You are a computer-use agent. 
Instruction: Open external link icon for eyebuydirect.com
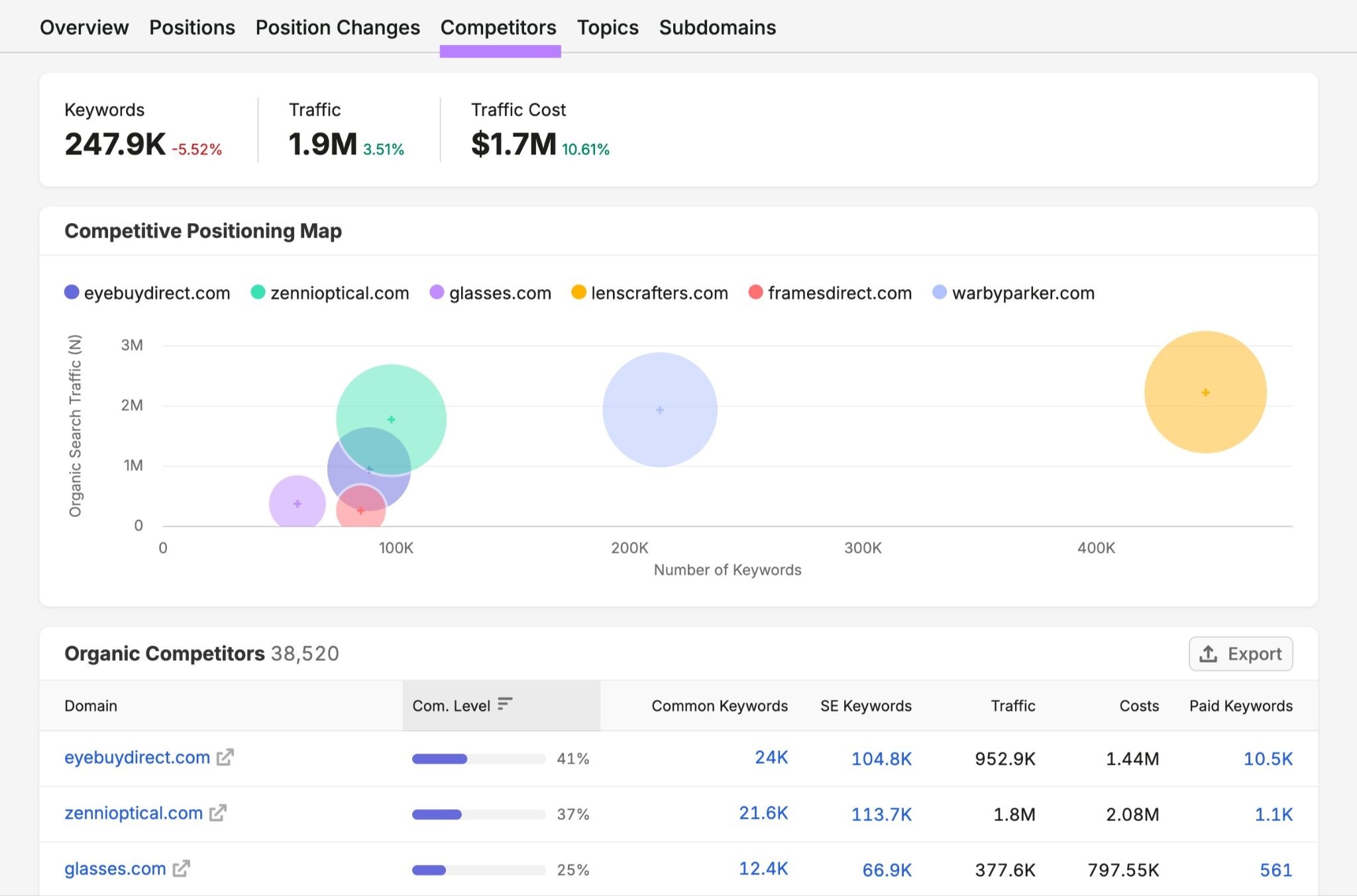225,757
